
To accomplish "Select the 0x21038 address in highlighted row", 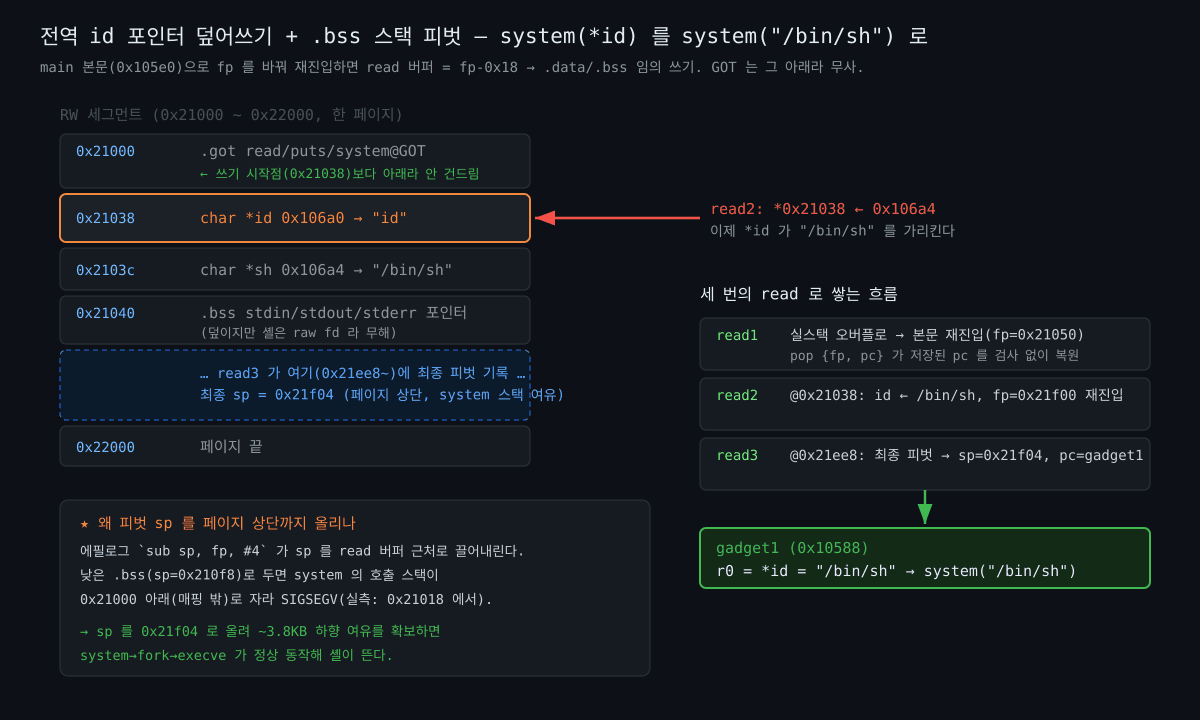I will coord(105,218).
